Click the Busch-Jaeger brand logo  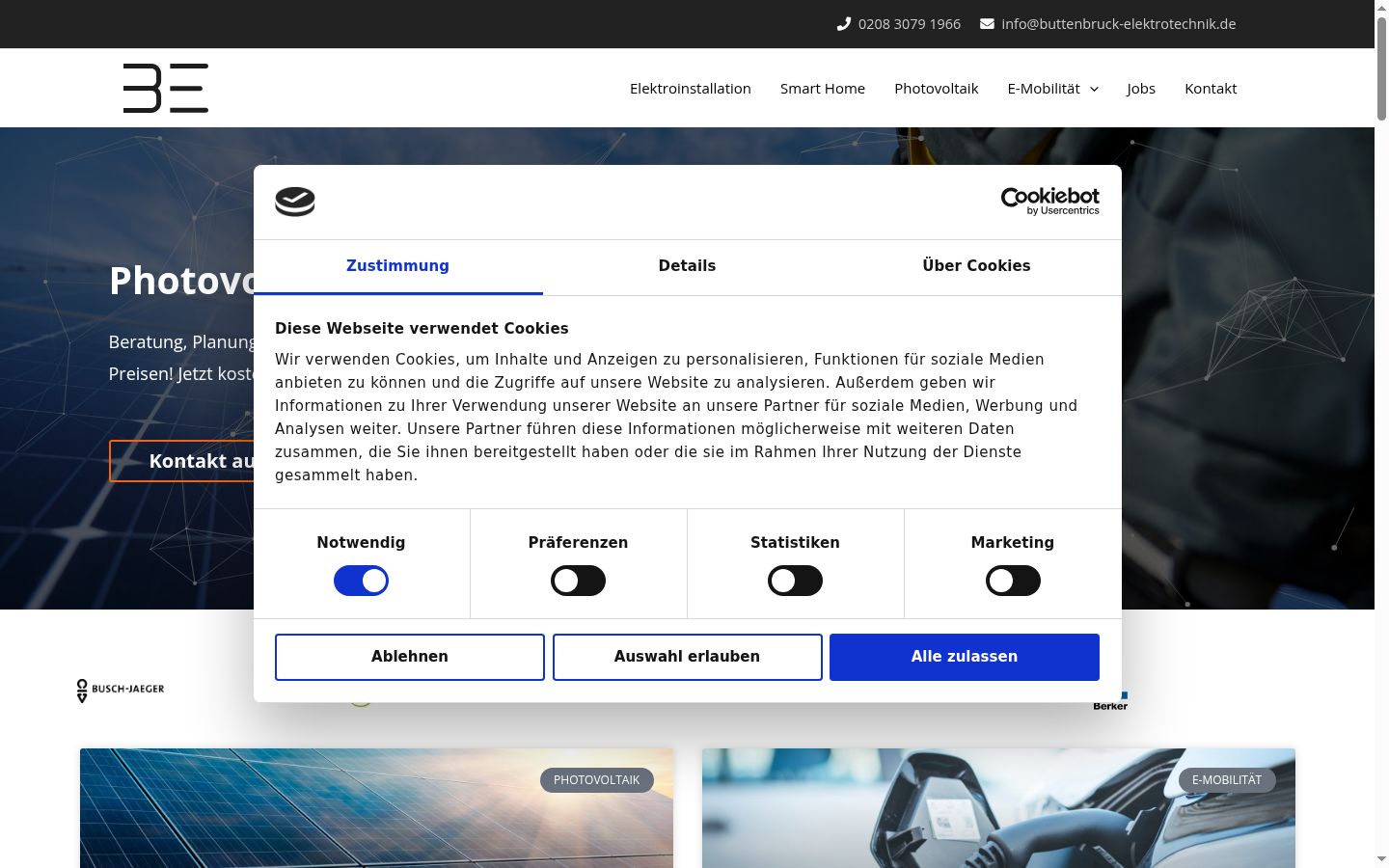121,690
